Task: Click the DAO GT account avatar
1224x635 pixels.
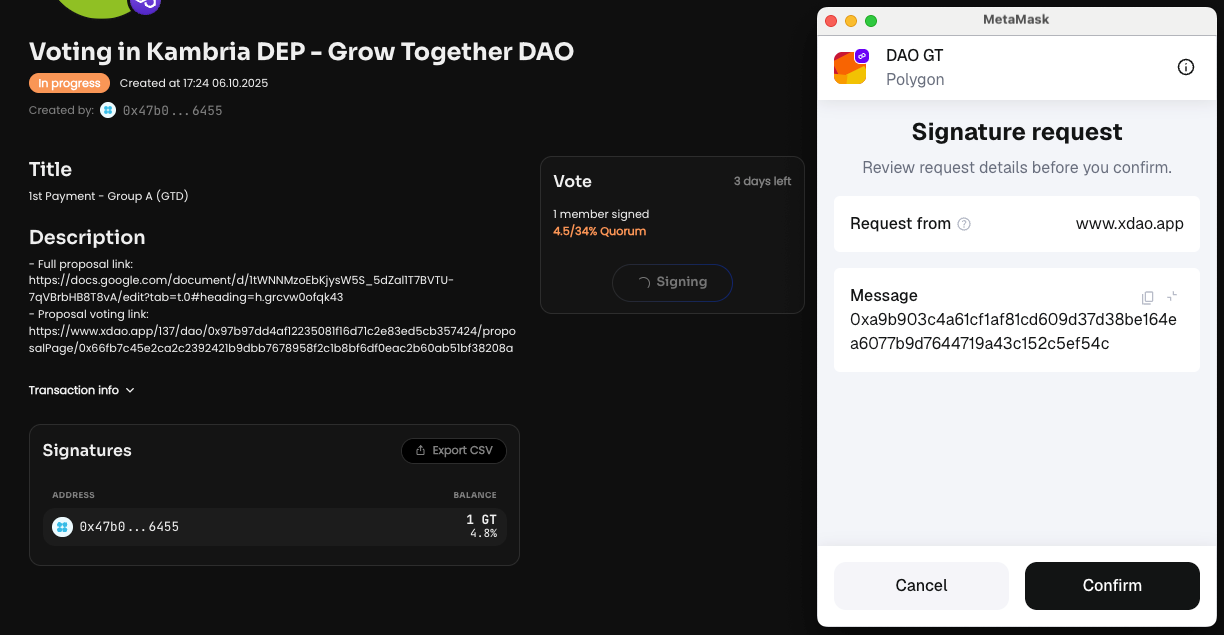Action: pos(850,68)
